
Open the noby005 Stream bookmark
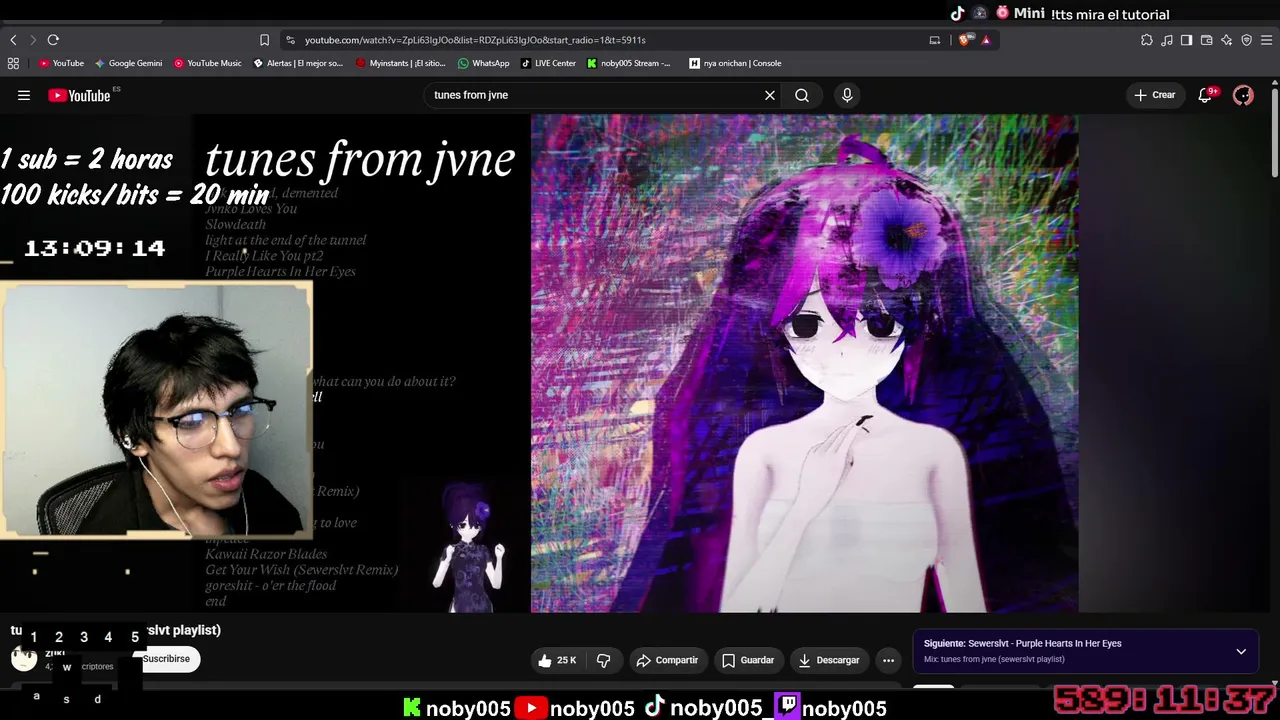[629, 63]
